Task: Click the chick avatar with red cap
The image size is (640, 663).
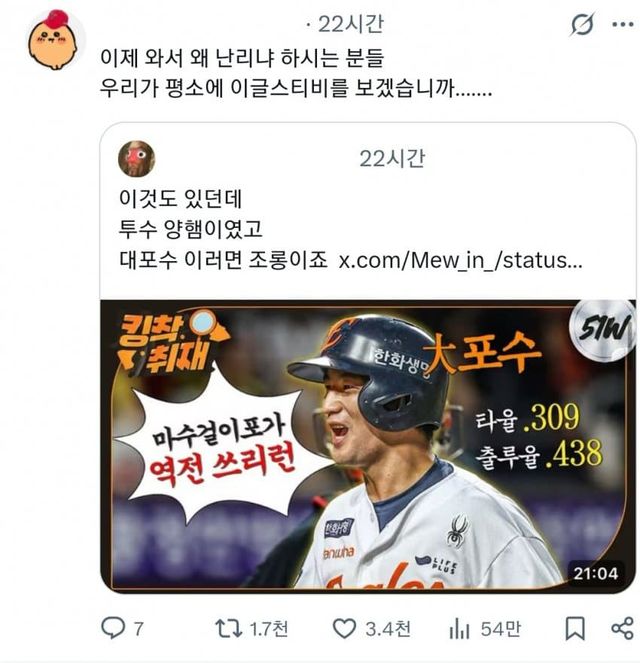Action: click(54, 40)
